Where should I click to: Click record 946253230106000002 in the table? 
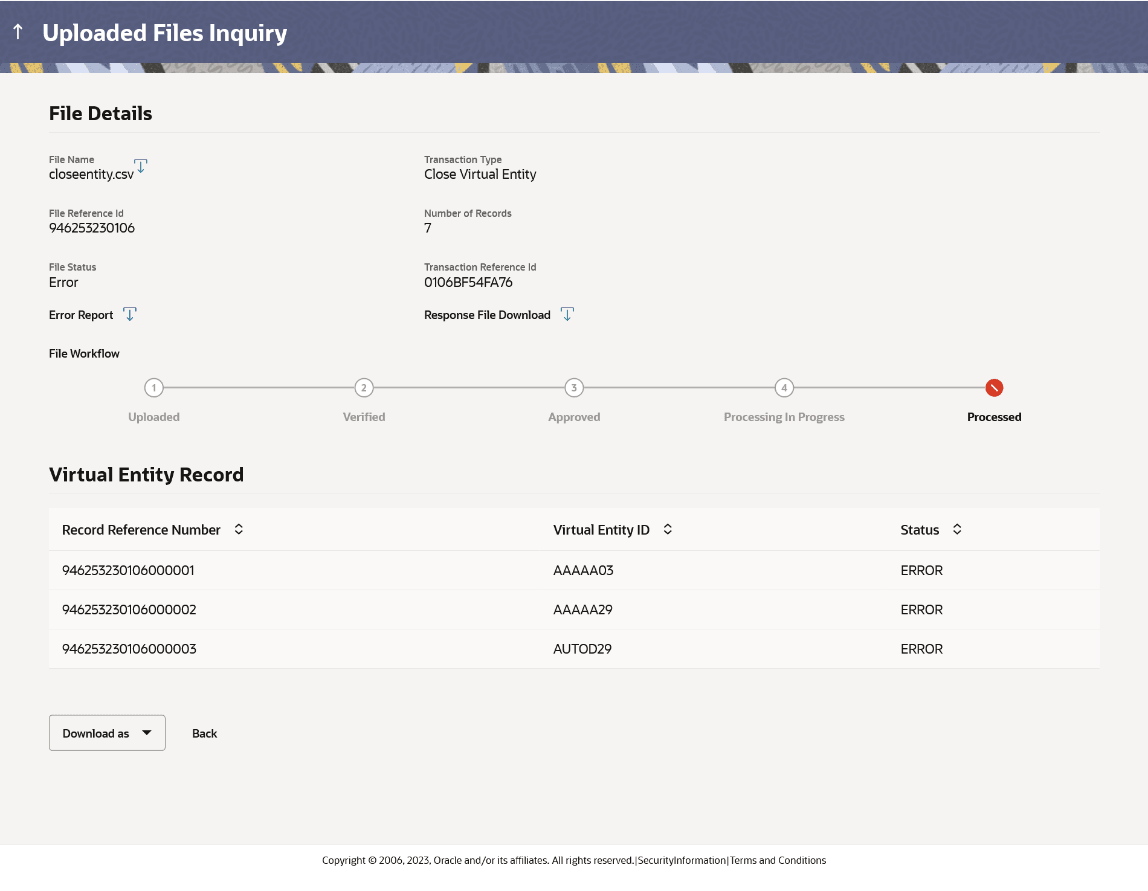131,609
